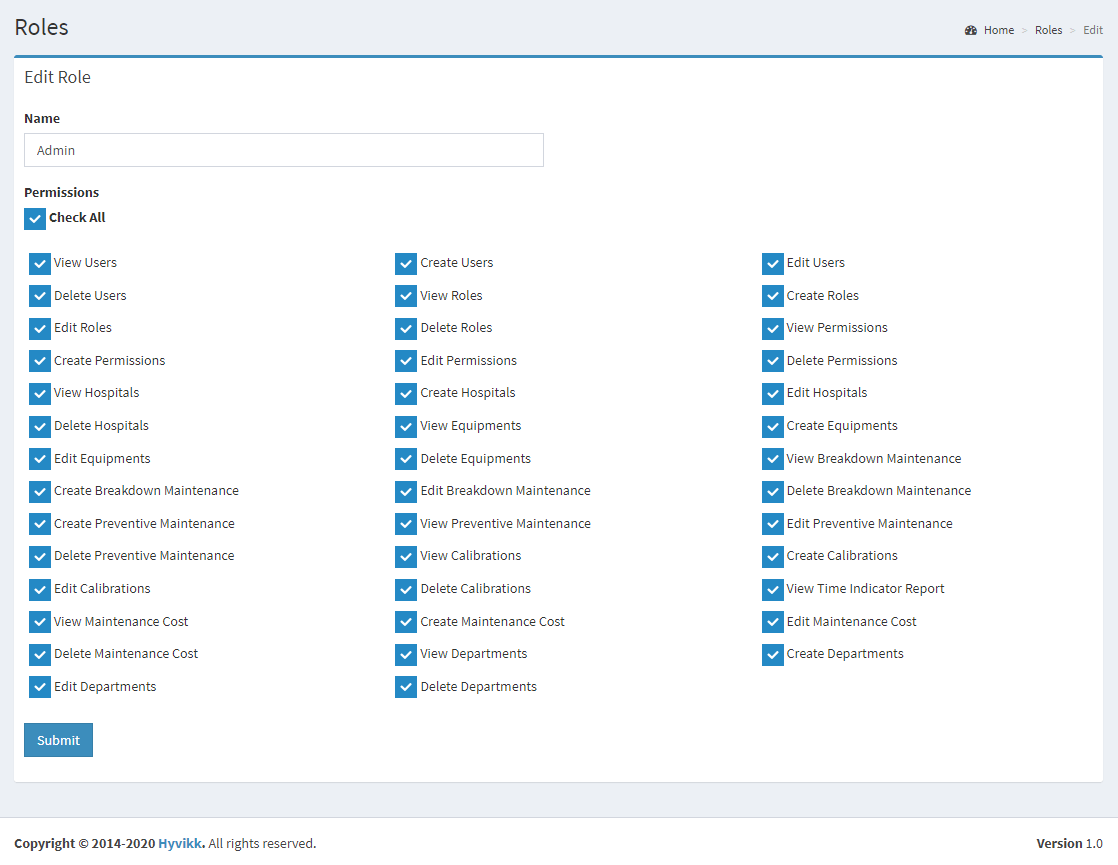Uncheck Create Breakdown Maintenance
The image size is (1118, 865).
[x=40, y=491]
